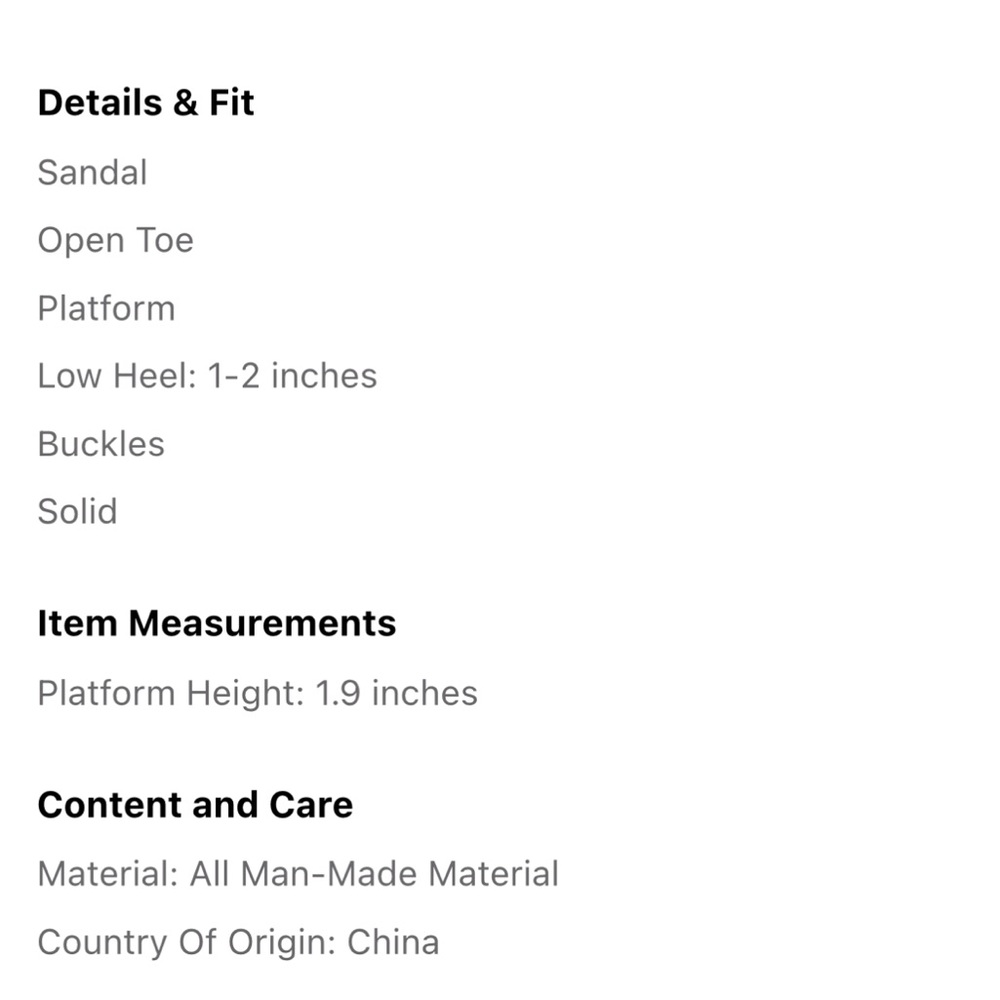Click the word Measurements in heading
This screenshot has height=1000, width=1000.
point(262,623)
